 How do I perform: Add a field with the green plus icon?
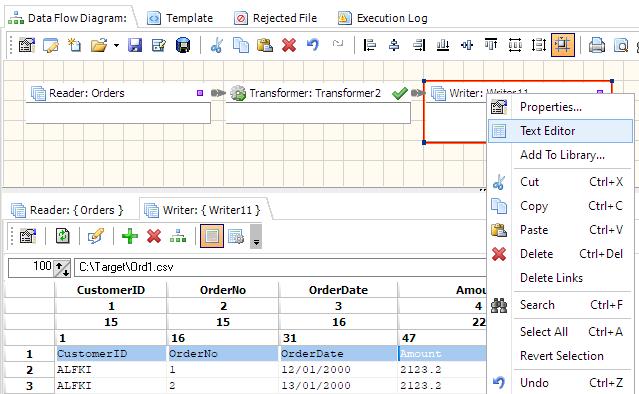(x=130, y=236)
